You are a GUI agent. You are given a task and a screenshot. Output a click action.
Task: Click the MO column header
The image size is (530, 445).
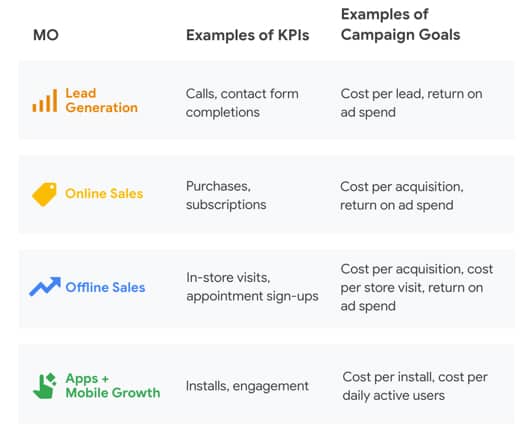click(x=46, y=35)
